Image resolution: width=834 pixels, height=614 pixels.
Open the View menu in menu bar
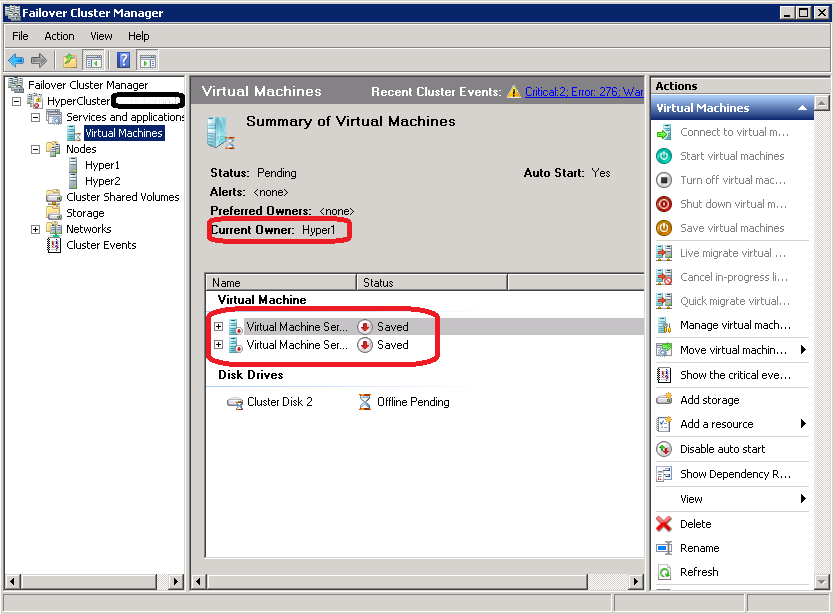click(x=101, y=36)
